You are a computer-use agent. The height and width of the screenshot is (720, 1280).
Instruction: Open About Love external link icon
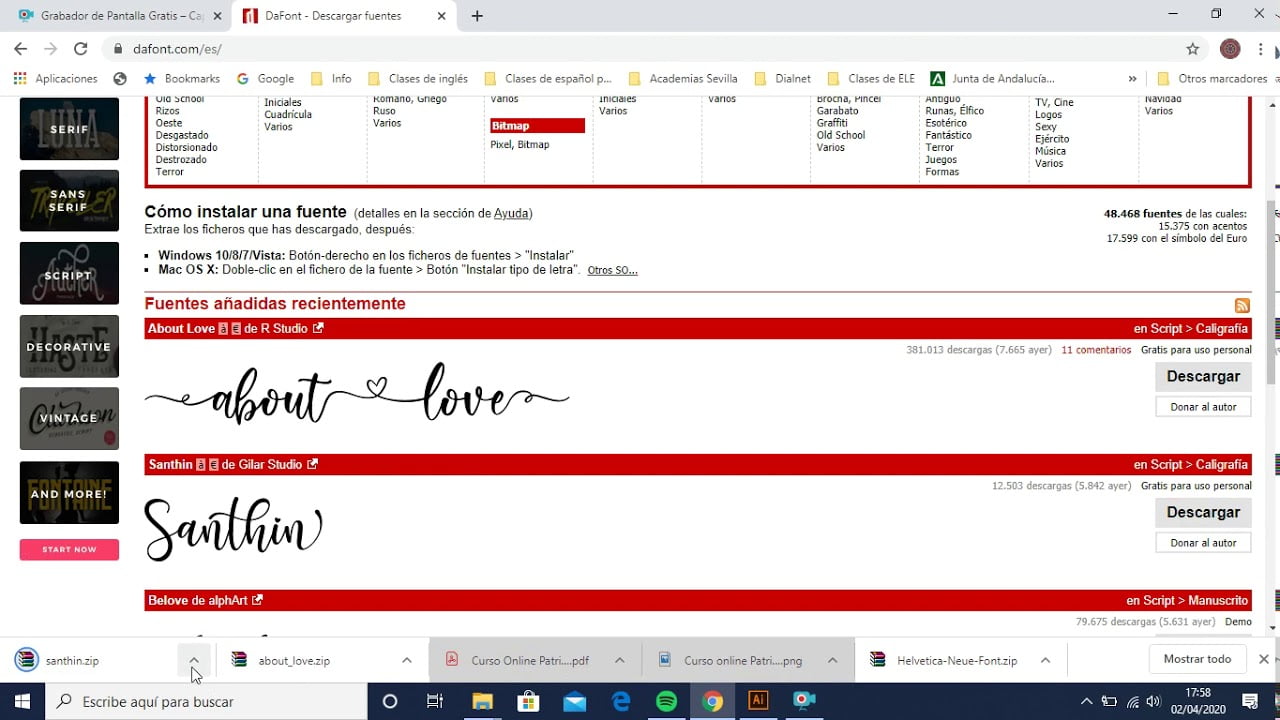(318, 328)
